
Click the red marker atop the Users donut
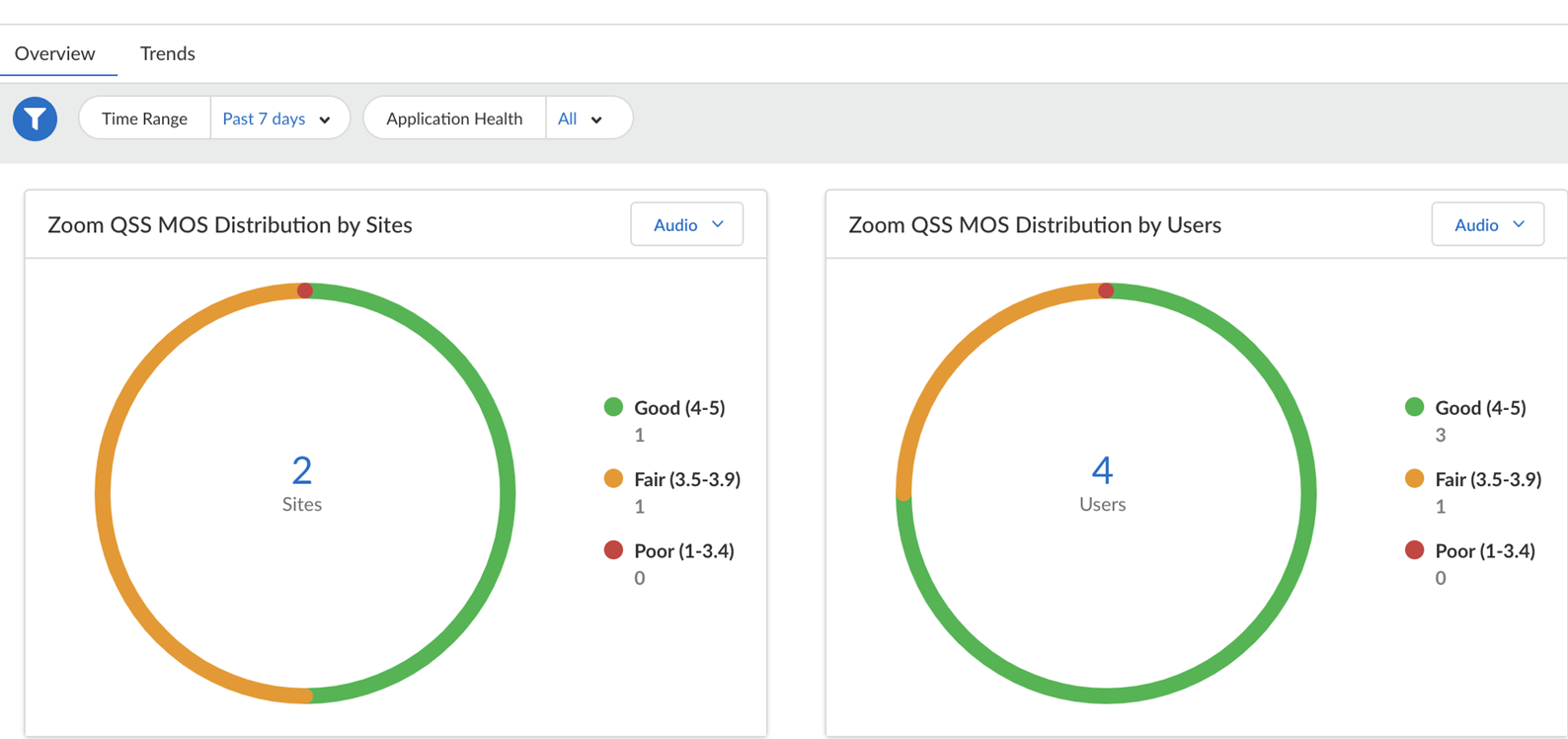pyautogui.click(x=1106, y=290)
